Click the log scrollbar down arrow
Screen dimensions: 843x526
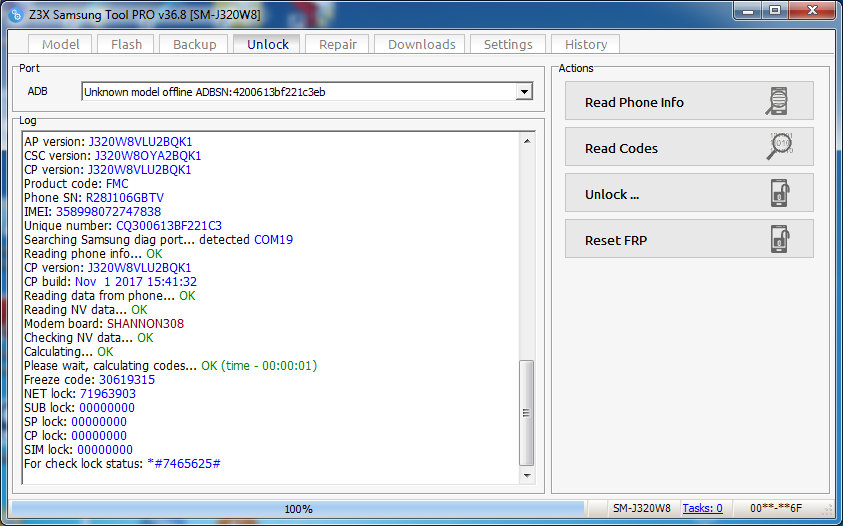[527, 475]
